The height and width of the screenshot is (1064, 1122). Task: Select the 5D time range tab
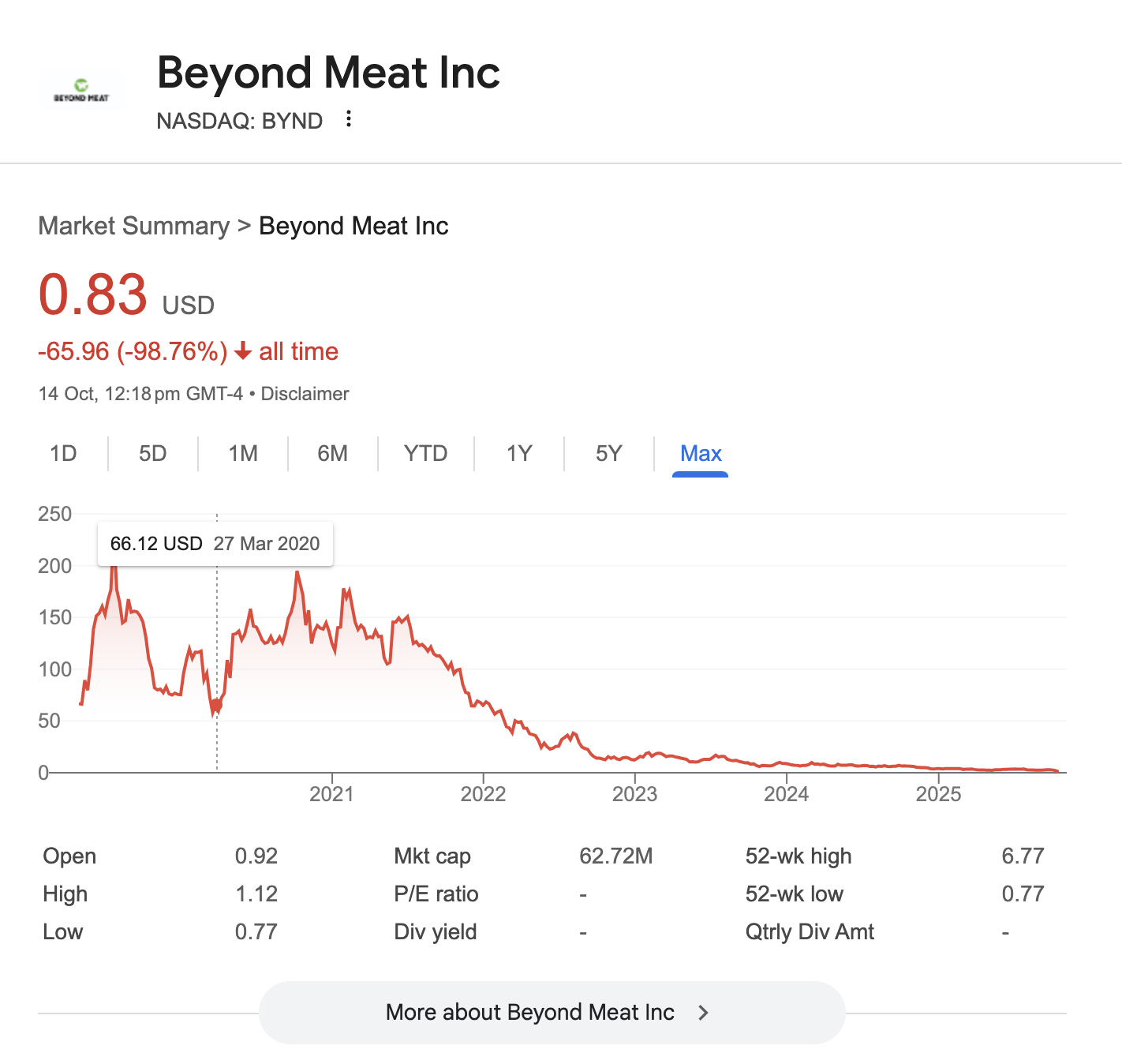coord(153,454)
